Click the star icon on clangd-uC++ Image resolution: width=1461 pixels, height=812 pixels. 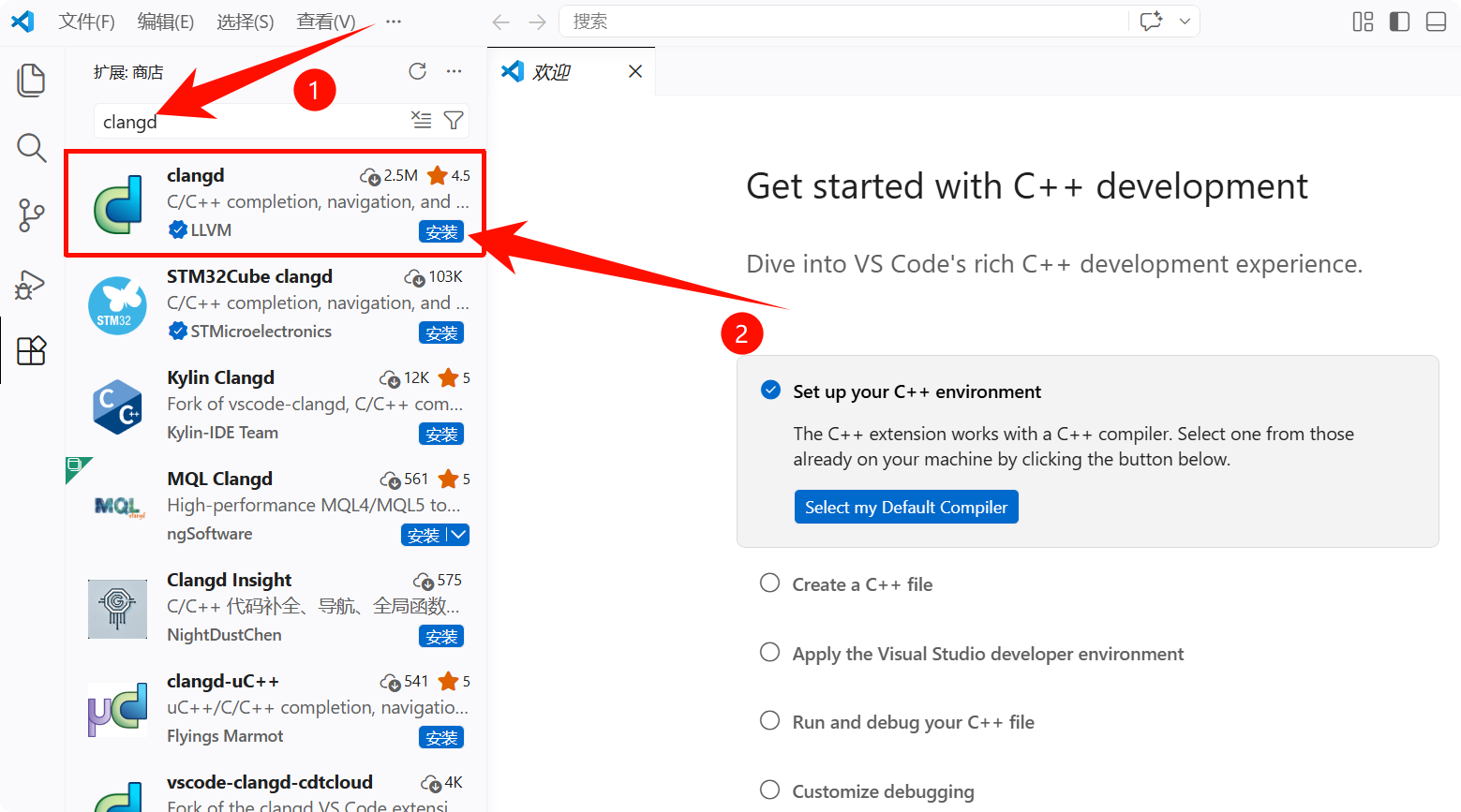click(448, 681)
